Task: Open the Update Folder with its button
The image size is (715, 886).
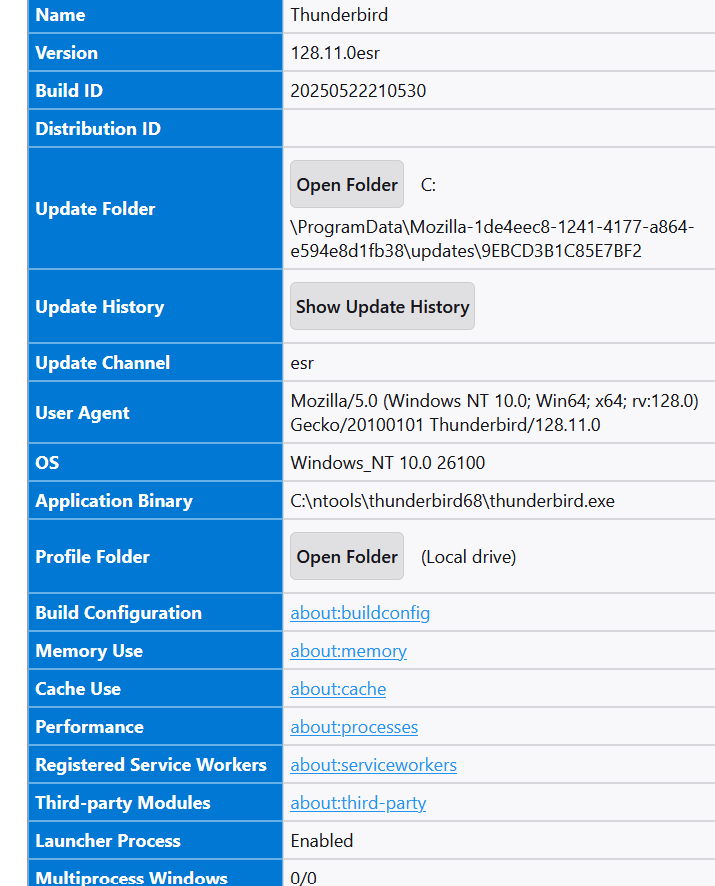Action: pos(347,185)
